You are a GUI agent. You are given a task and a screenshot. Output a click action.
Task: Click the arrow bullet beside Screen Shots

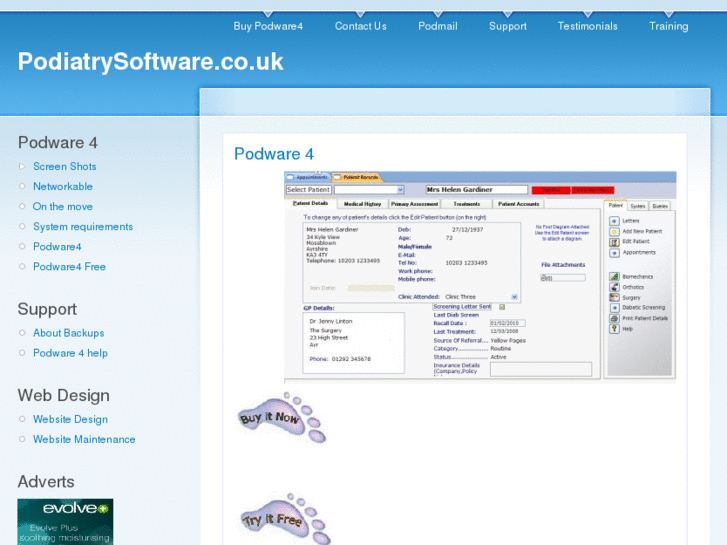(22, 167)
